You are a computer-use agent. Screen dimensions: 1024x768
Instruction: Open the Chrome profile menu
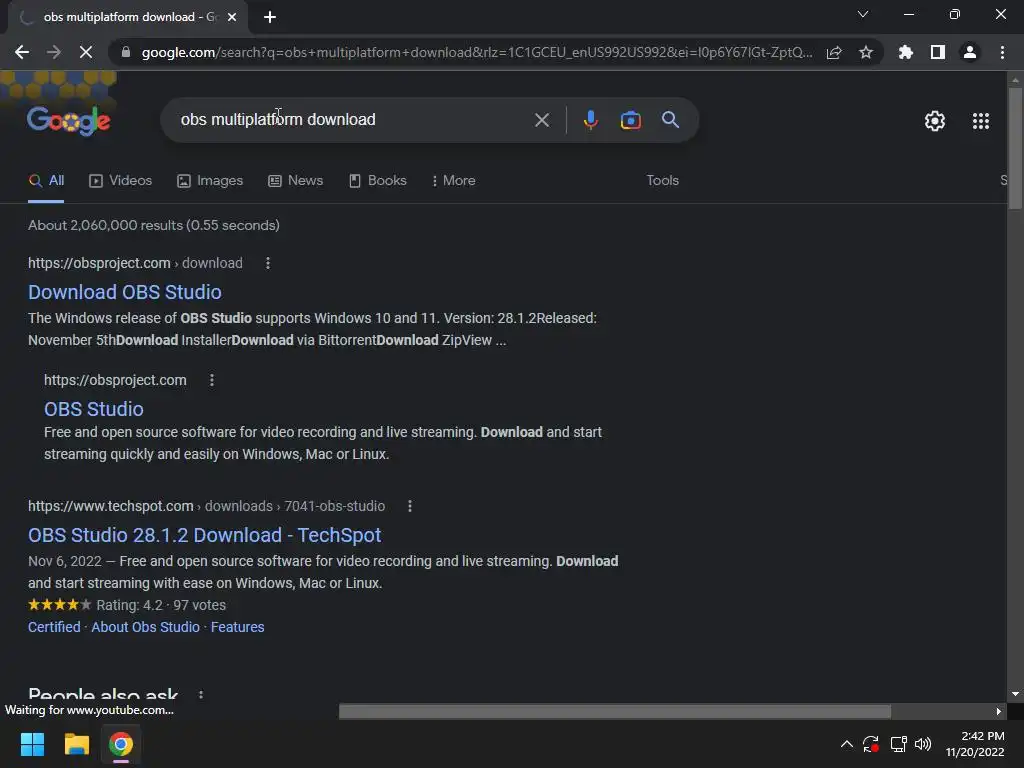[970, 52]
